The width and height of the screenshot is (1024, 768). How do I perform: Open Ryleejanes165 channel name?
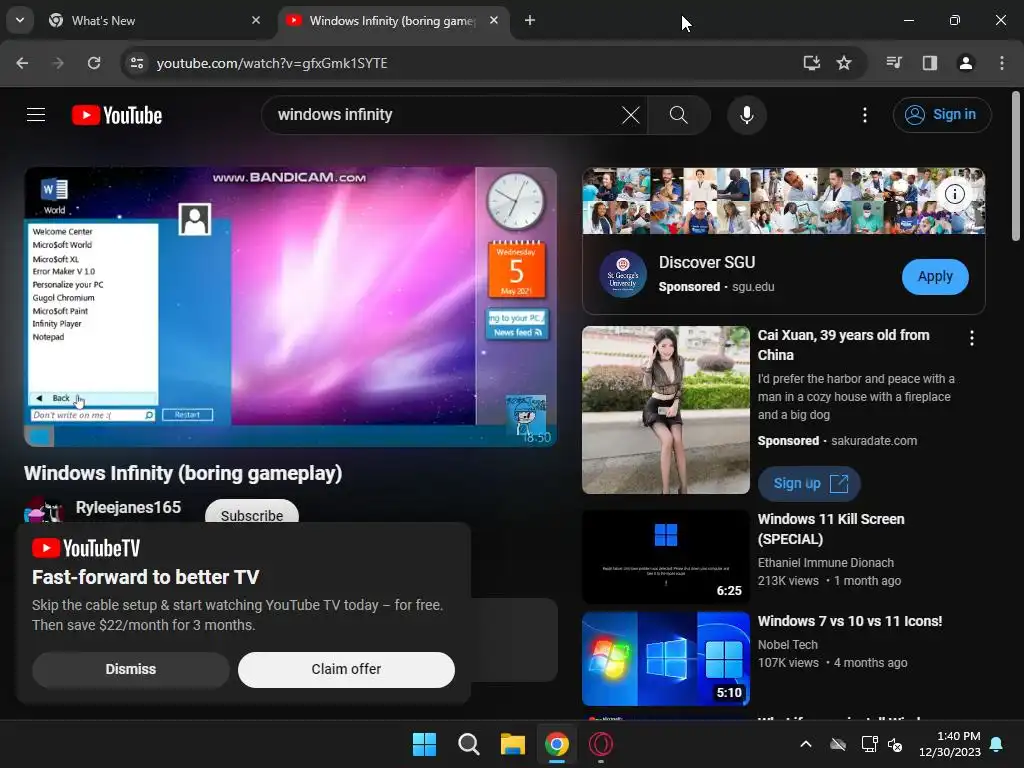(x=129, y=507)
